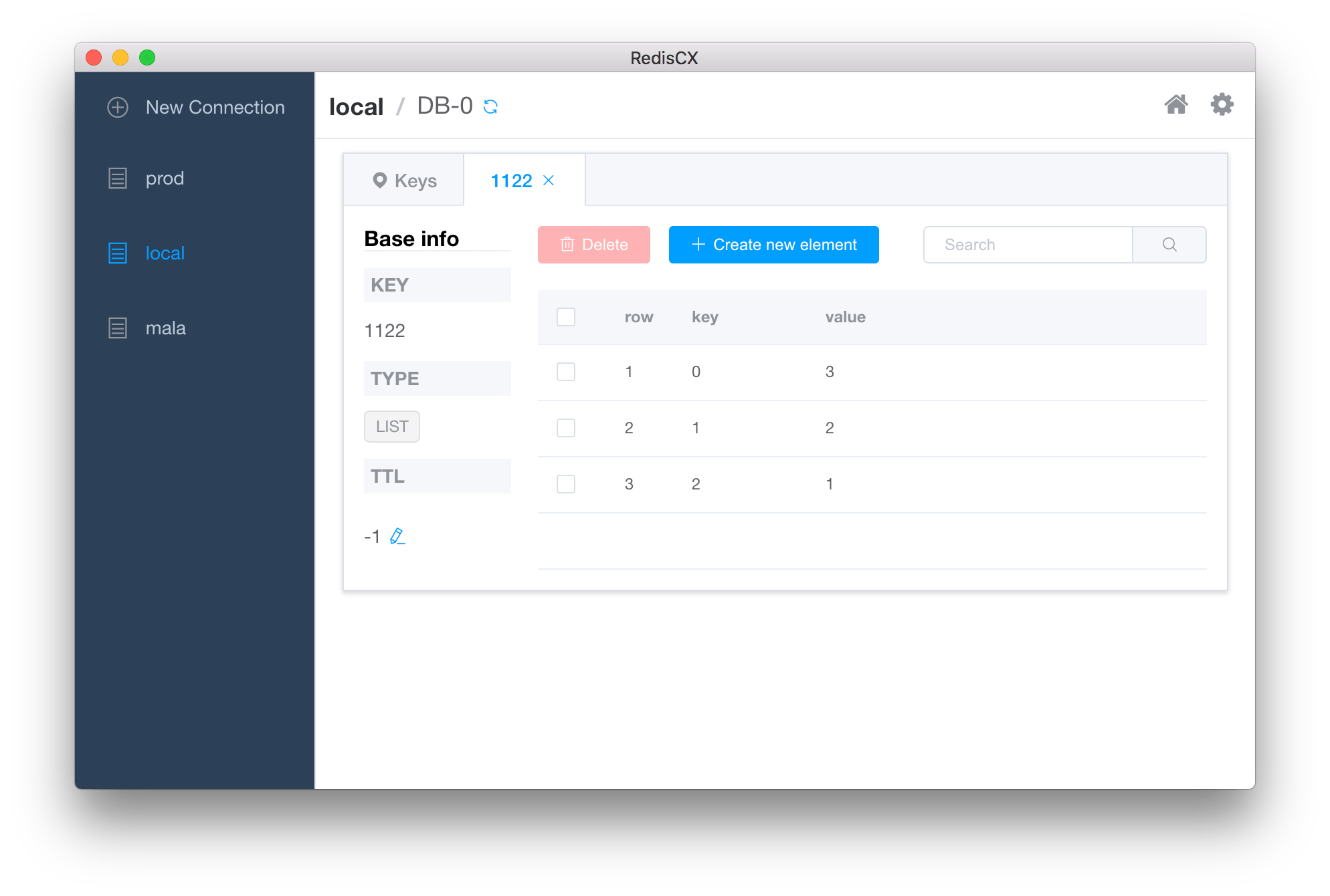Select the prod connection in sidebar

pos(165,178)
